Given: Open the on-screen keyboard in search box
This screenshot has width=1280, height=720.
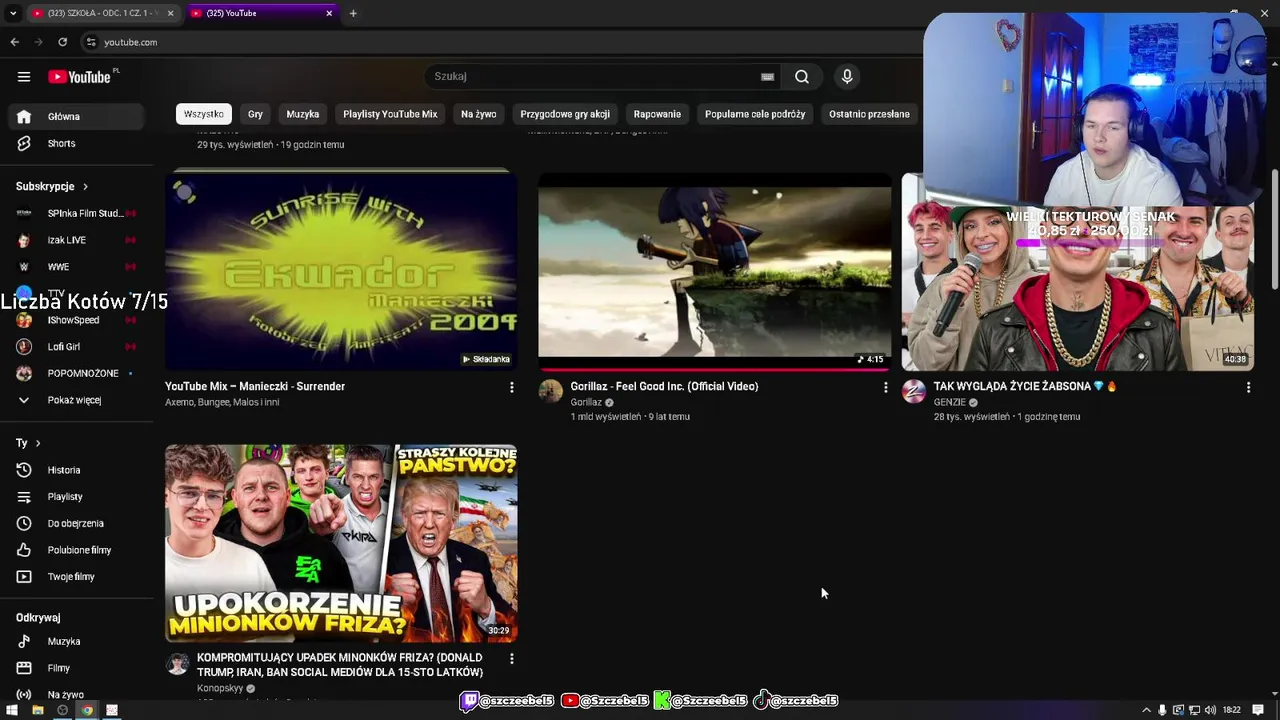Looking at the screenshot, I should click(767, 77).
